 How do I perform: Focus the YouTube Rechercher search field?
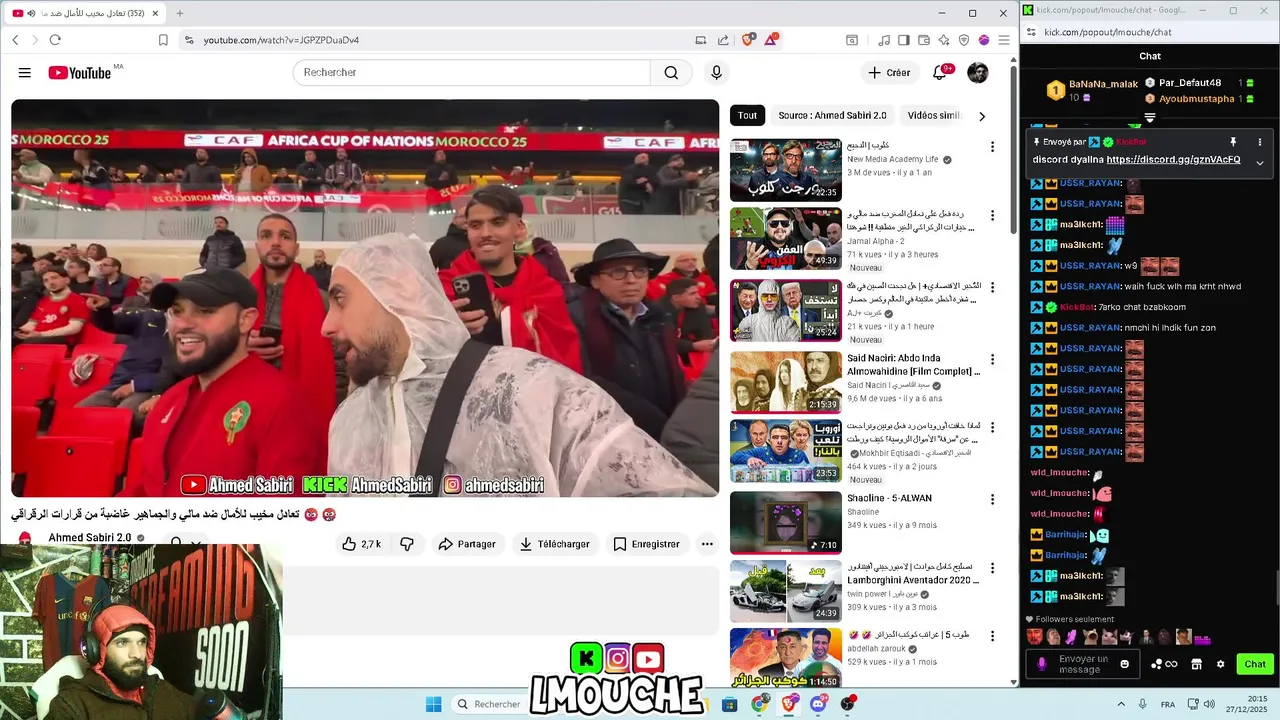tap(471, 73)
